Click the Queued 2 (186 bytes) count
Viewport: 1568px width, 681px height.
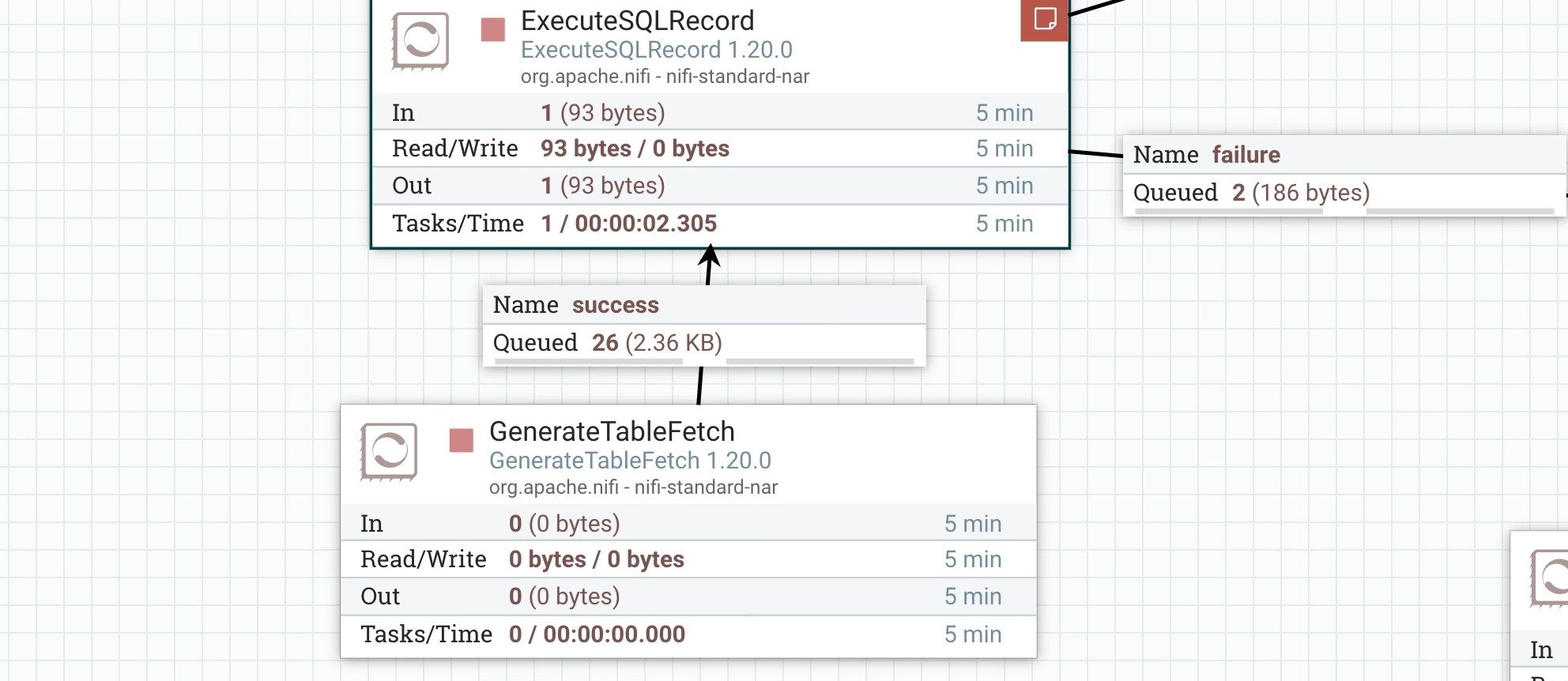[1301, 193]
